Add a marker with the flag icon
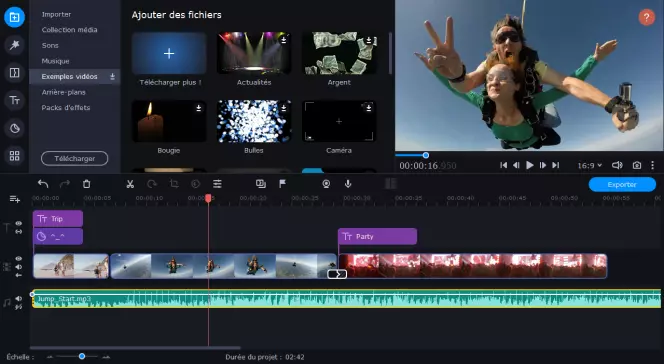 (x=282, y=184)
